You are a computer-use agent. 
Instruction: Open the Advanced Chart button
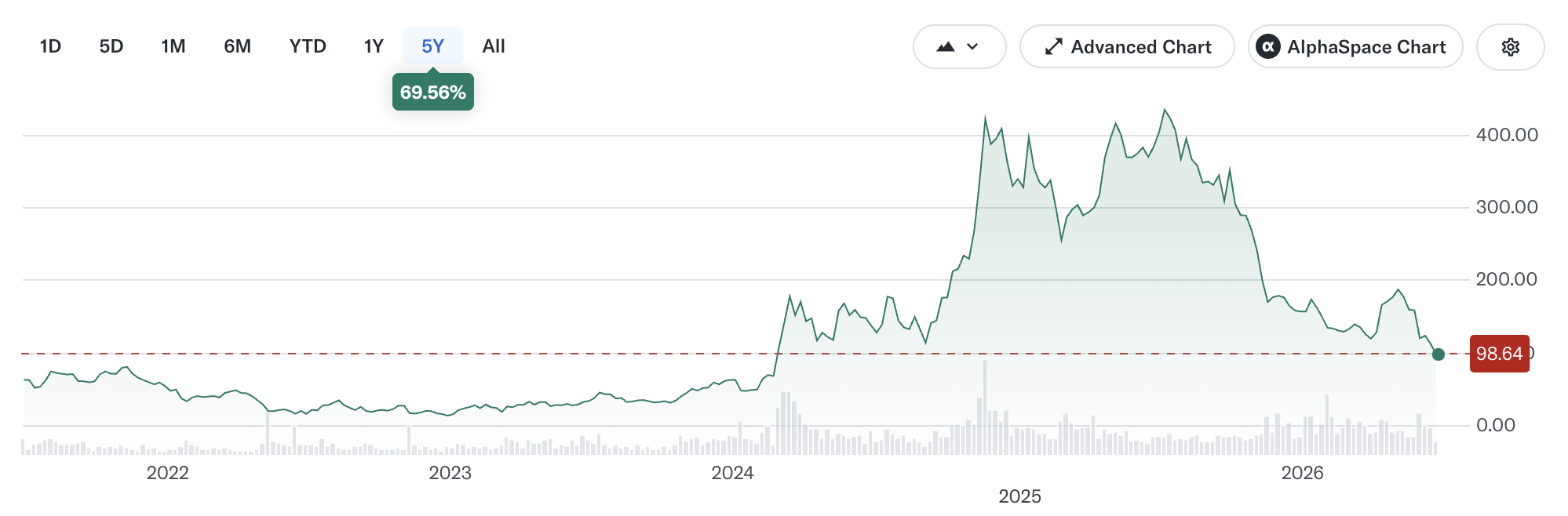pos(1127,47)
